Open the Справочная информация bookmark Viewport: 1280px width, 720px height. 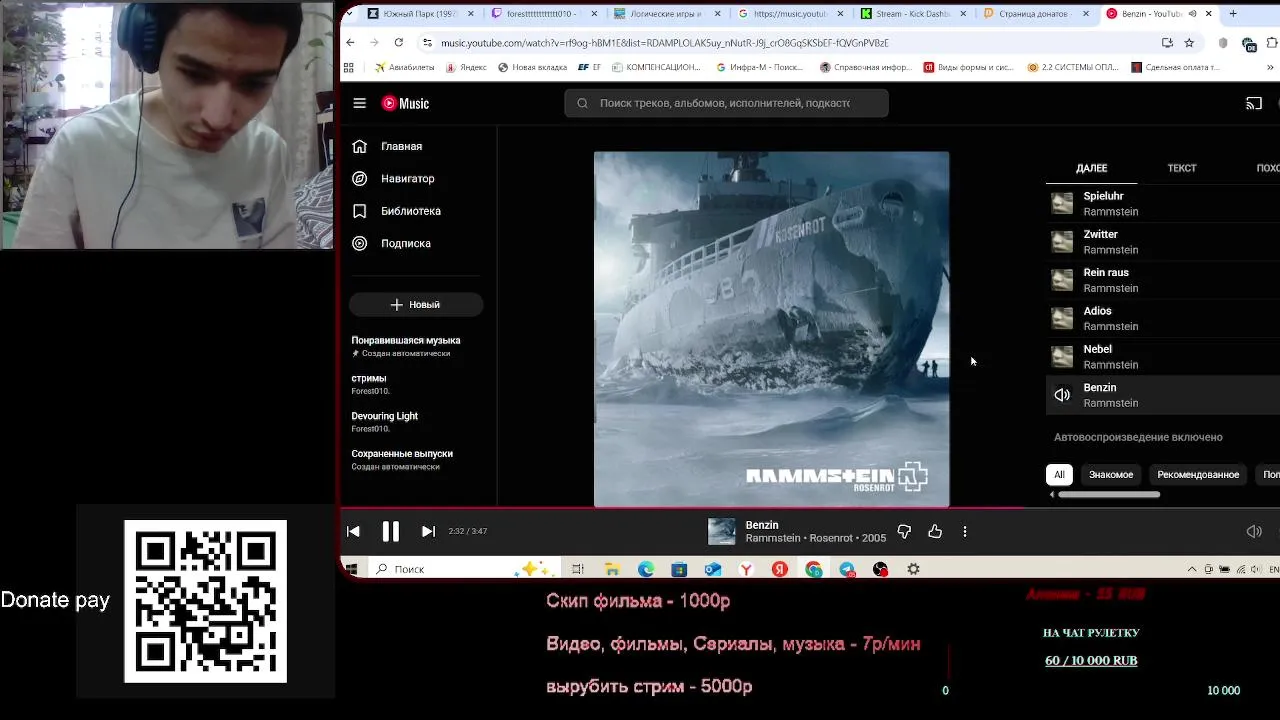click(866, 68)
